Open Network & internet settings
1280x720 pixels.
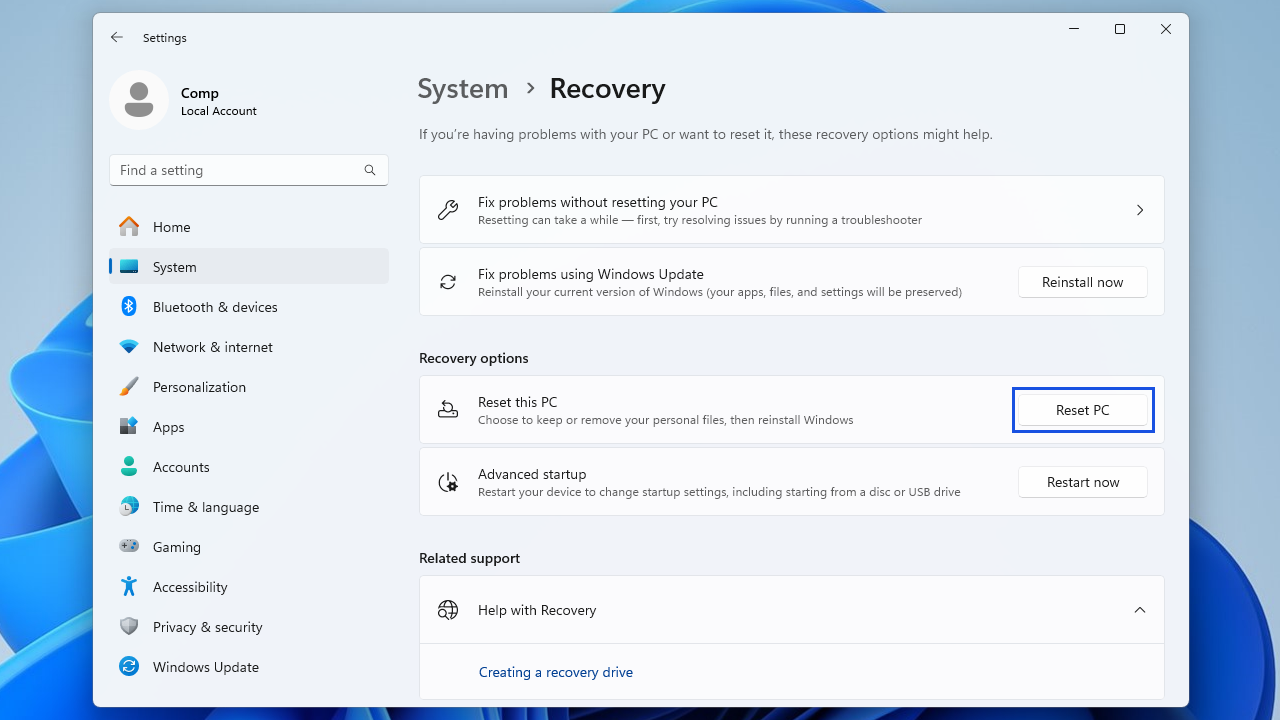(x=249, y=347)
